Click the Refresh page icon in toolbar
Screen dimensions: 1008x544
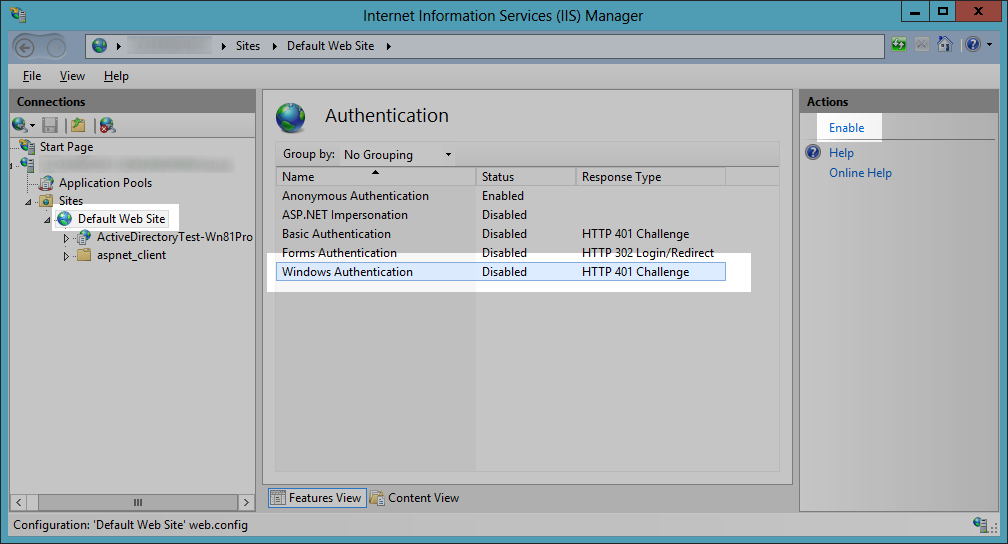[899, 45]
